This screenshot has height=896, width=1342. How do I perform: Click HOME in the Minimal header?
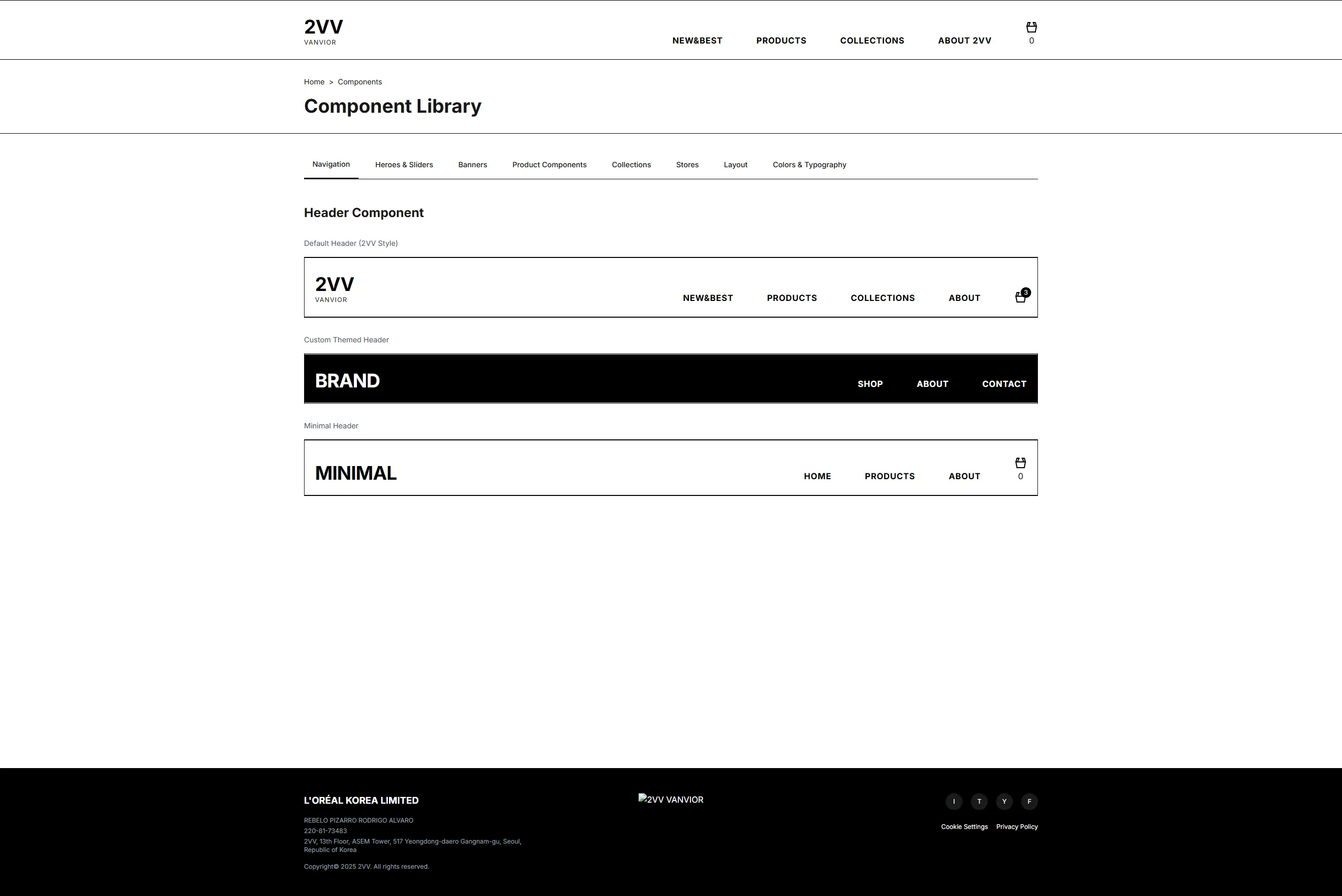(817, 477)
